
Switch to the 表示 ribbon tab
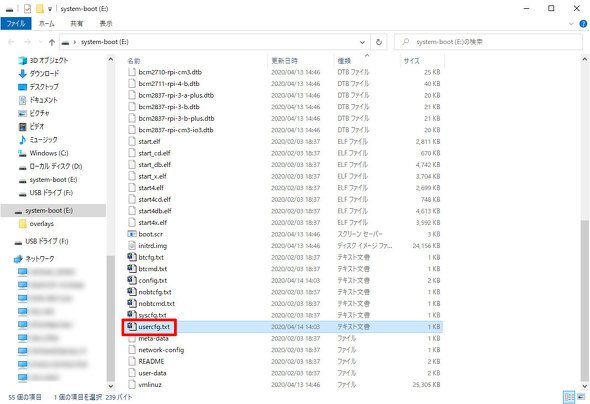(x=106, y=23)
